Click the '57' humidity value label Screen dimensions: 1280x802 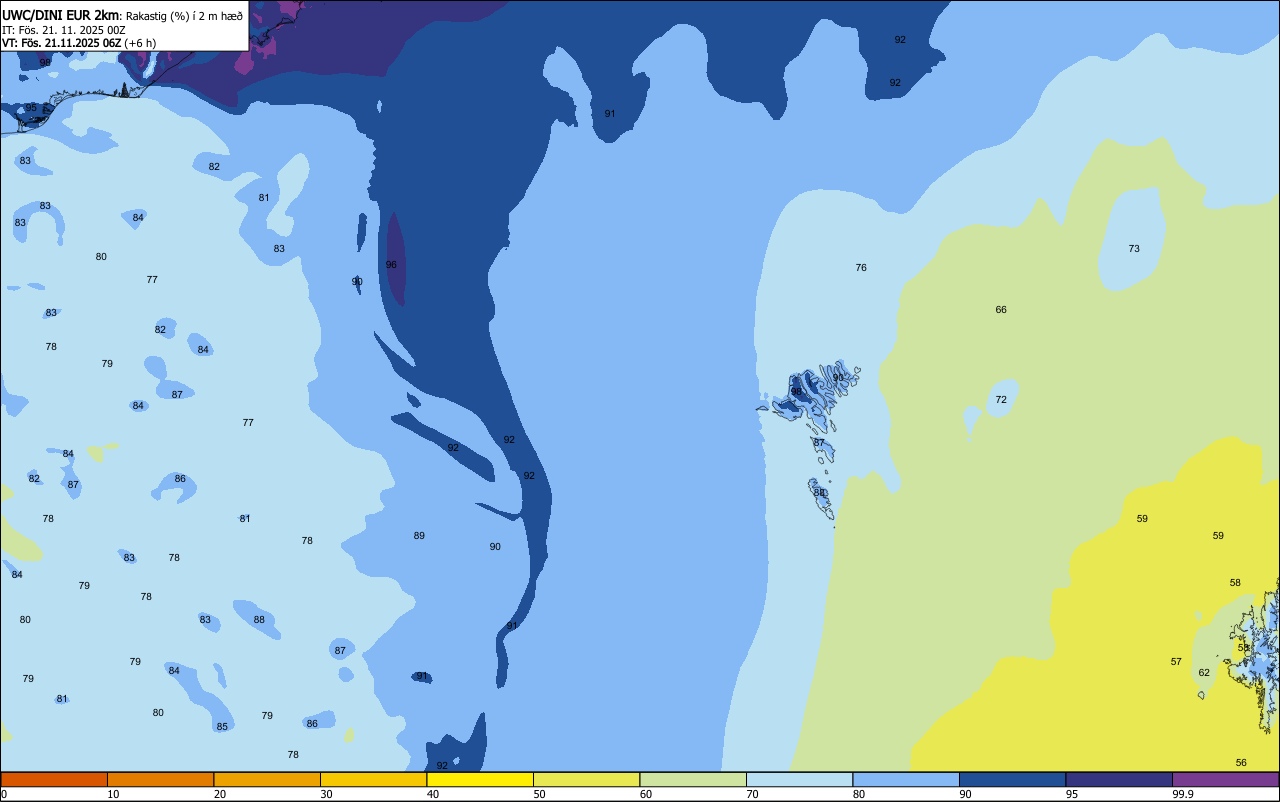(x=1176, y=662)
